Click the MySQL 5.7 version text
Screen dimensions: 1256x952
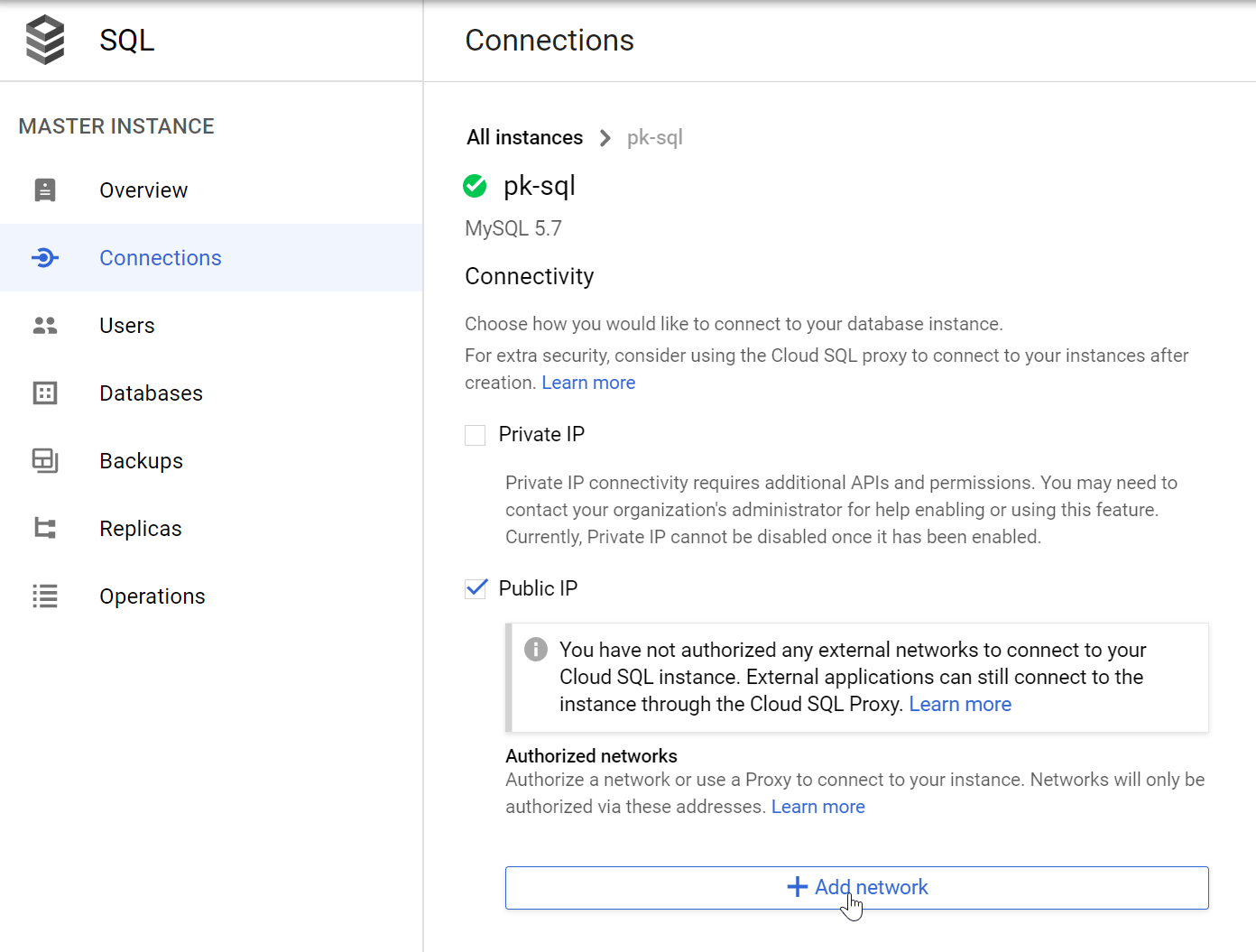513,228
